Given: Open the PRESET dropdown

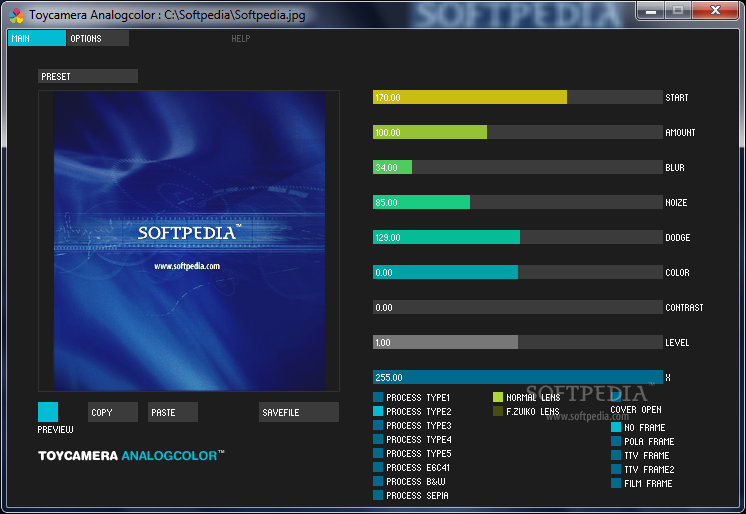Looking at the screenshot, I should (x=88, y=76).
